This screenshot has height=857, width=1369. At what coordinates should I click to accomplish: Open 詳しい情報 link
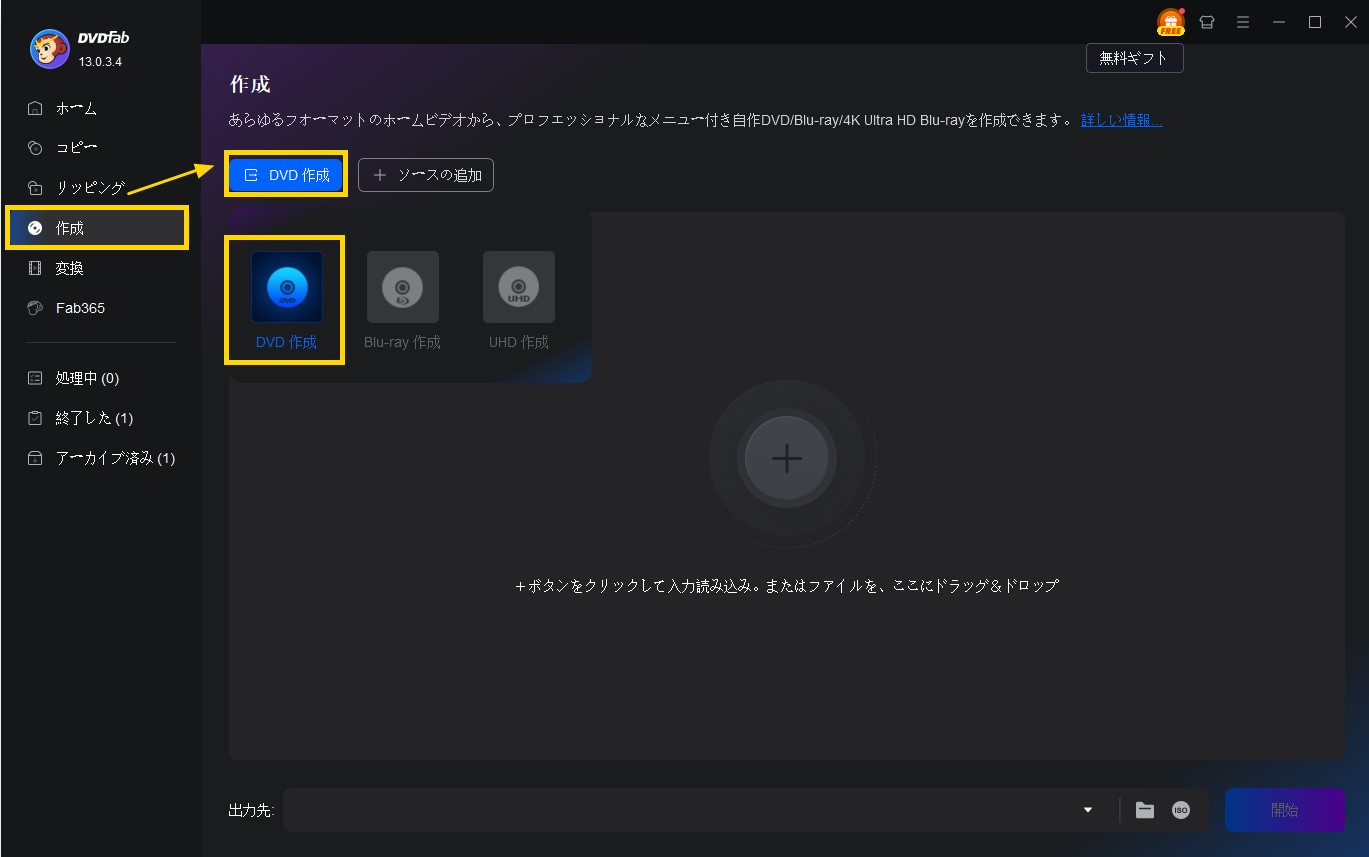pos(1122,120)
